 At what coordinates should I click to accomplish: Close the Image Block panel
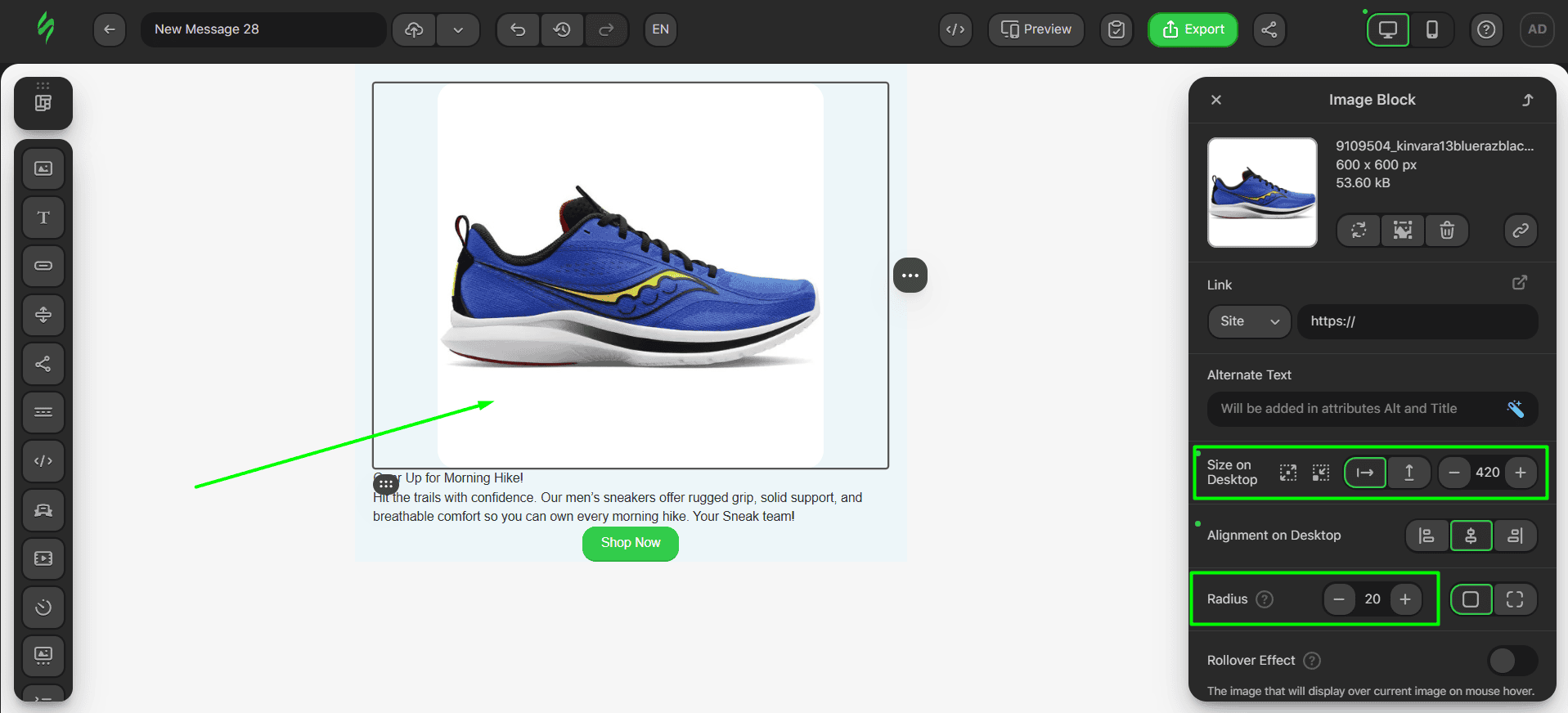point(1216,100)
